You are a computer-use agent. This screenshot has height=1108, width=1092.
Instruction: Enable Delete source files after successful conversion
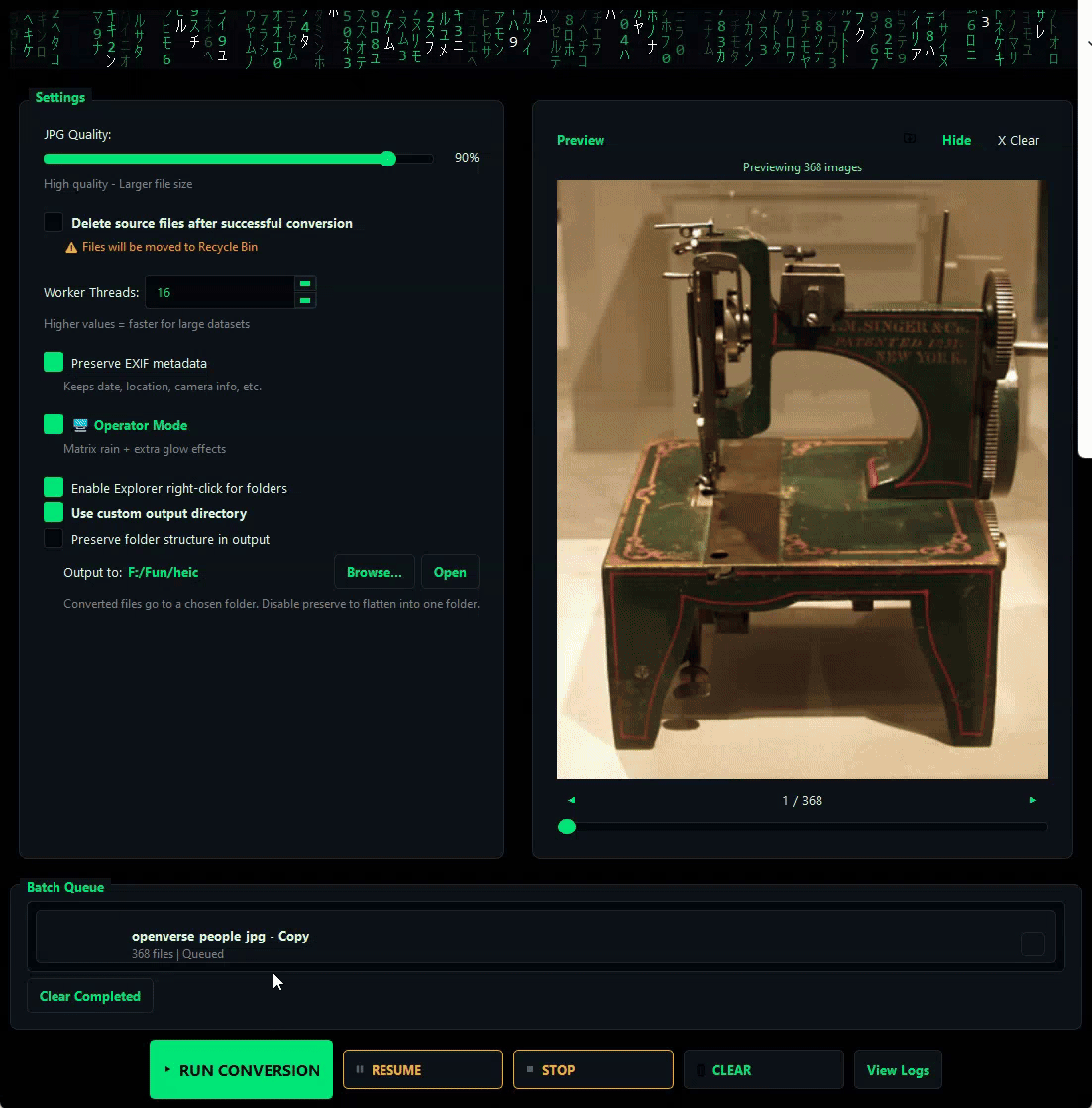tap(53, 222)
